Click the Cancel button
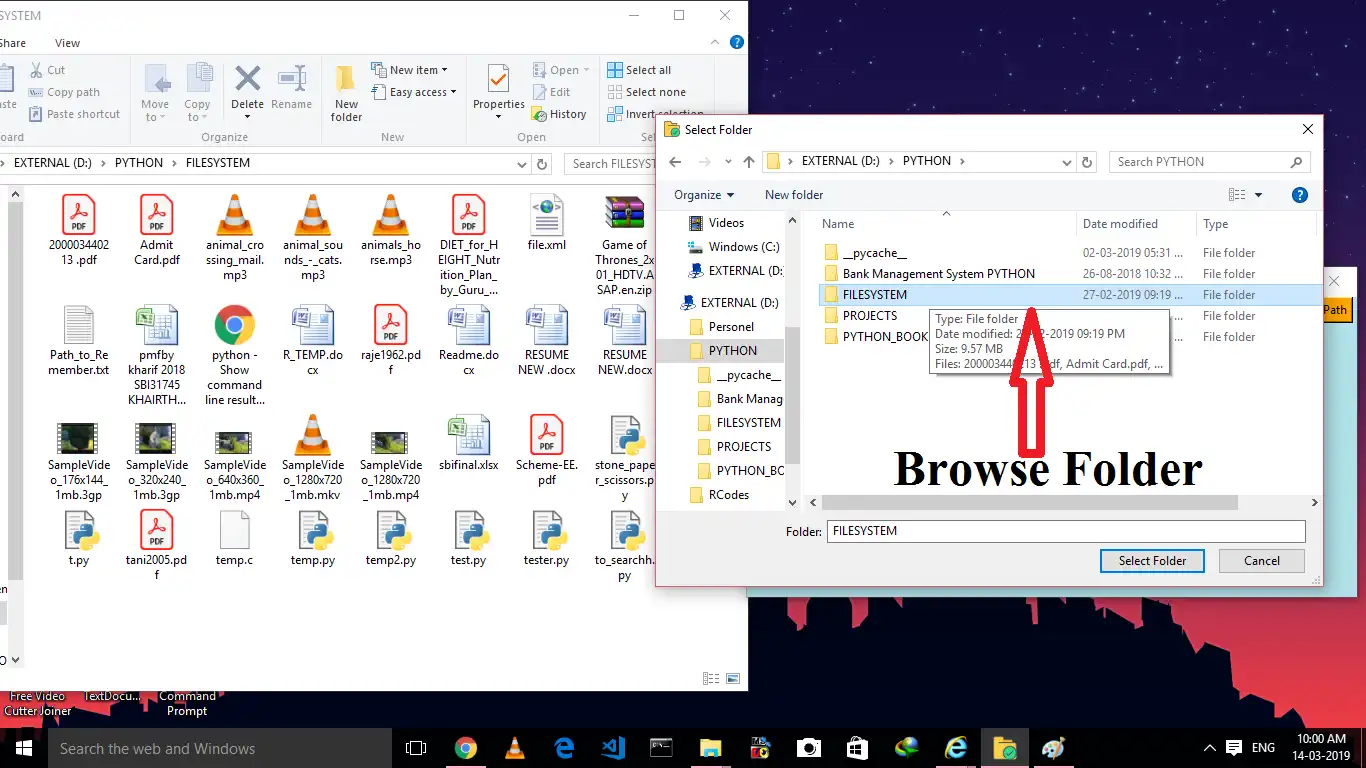Image resolution: width=1366 pixels, height=768 pixels. (x=1261, y=561)
